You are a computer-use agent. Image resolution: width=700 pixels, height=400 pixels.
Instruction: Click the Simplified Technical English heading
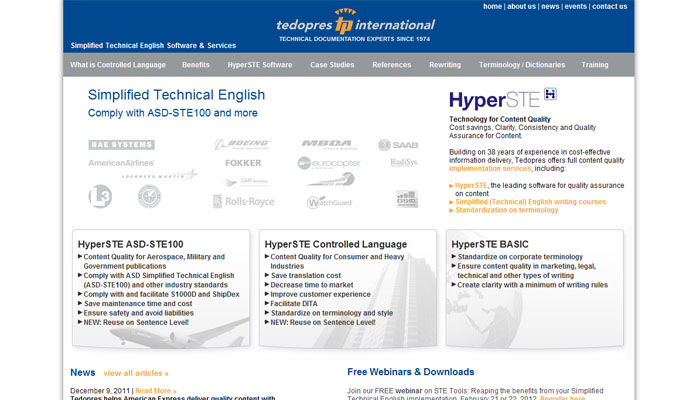point(176,95)
